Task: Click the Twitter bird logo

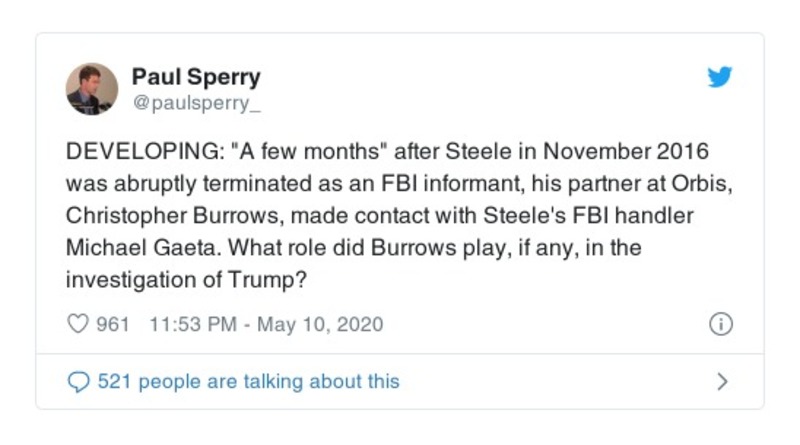Action: tap(720, 78)
